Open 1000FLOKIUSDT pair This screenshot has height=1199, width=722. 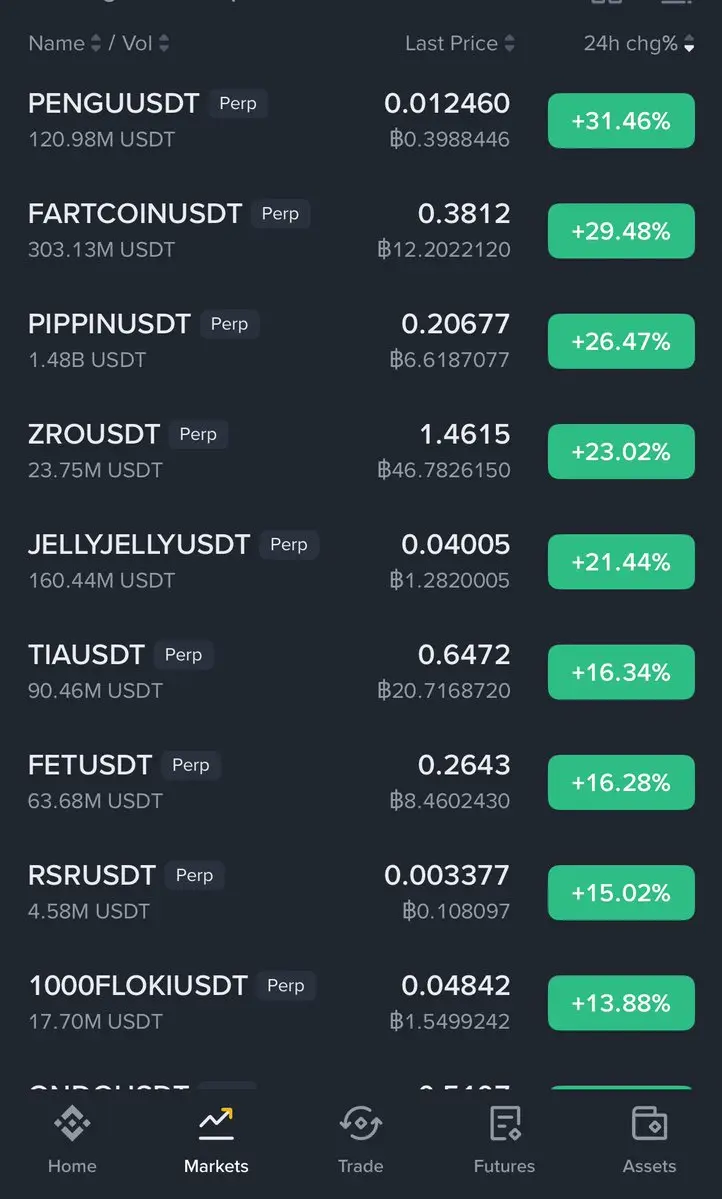[x=361, y=1002]
